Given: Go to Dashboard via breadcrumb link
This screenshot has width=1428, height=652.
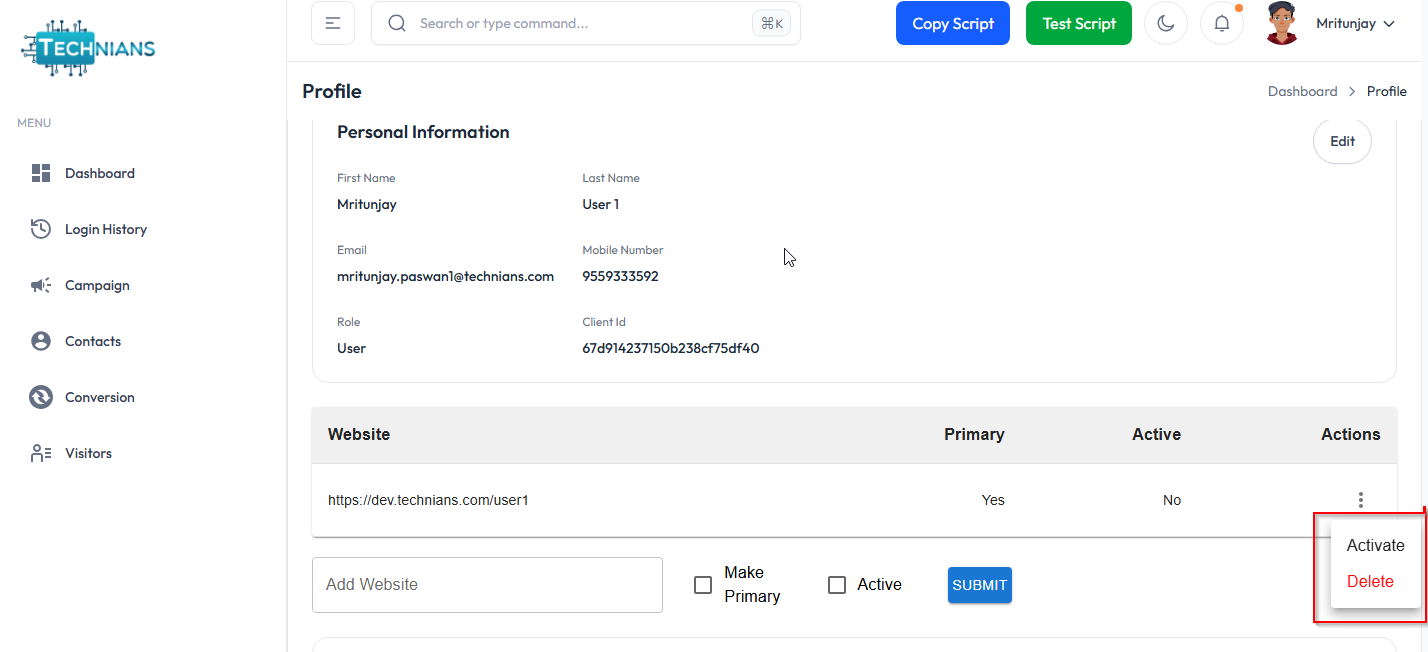Looking at the screenshot, I should tap(1302, 91).
